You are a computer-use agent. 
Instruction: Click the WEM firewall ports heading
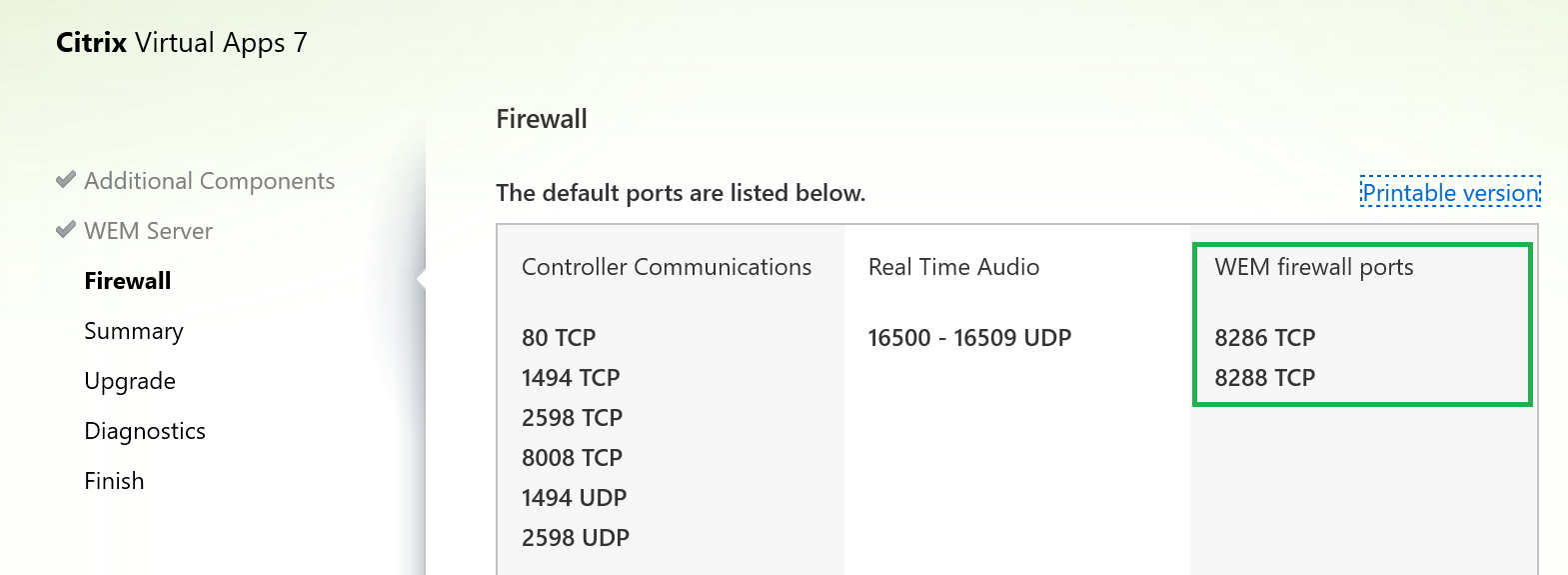coord(1313,267)
